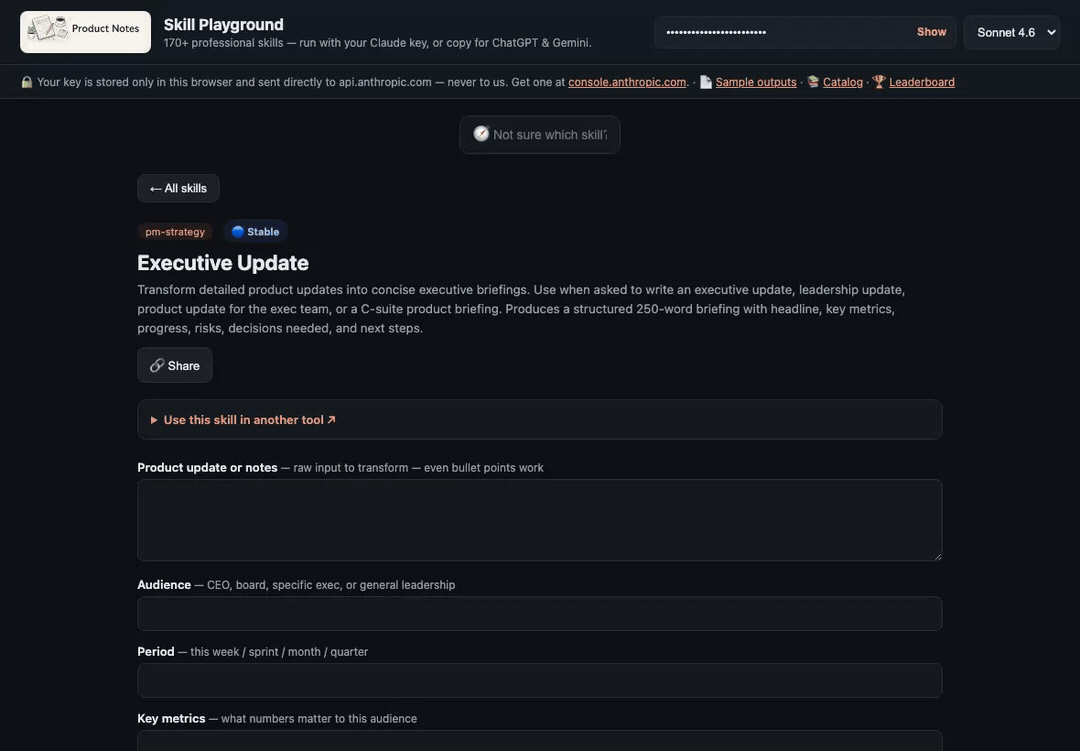
Task: Open the Sample outputs link
Action: click(756, 82)
